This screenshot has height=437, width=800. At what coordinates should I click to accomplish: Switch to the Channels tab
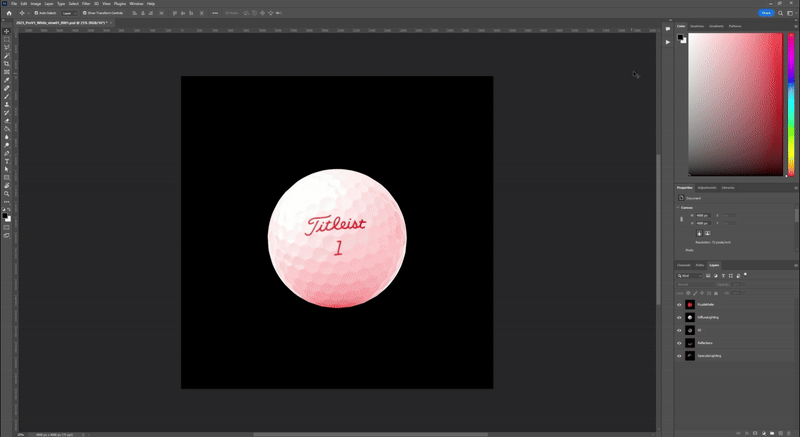[x=684, y=265]
